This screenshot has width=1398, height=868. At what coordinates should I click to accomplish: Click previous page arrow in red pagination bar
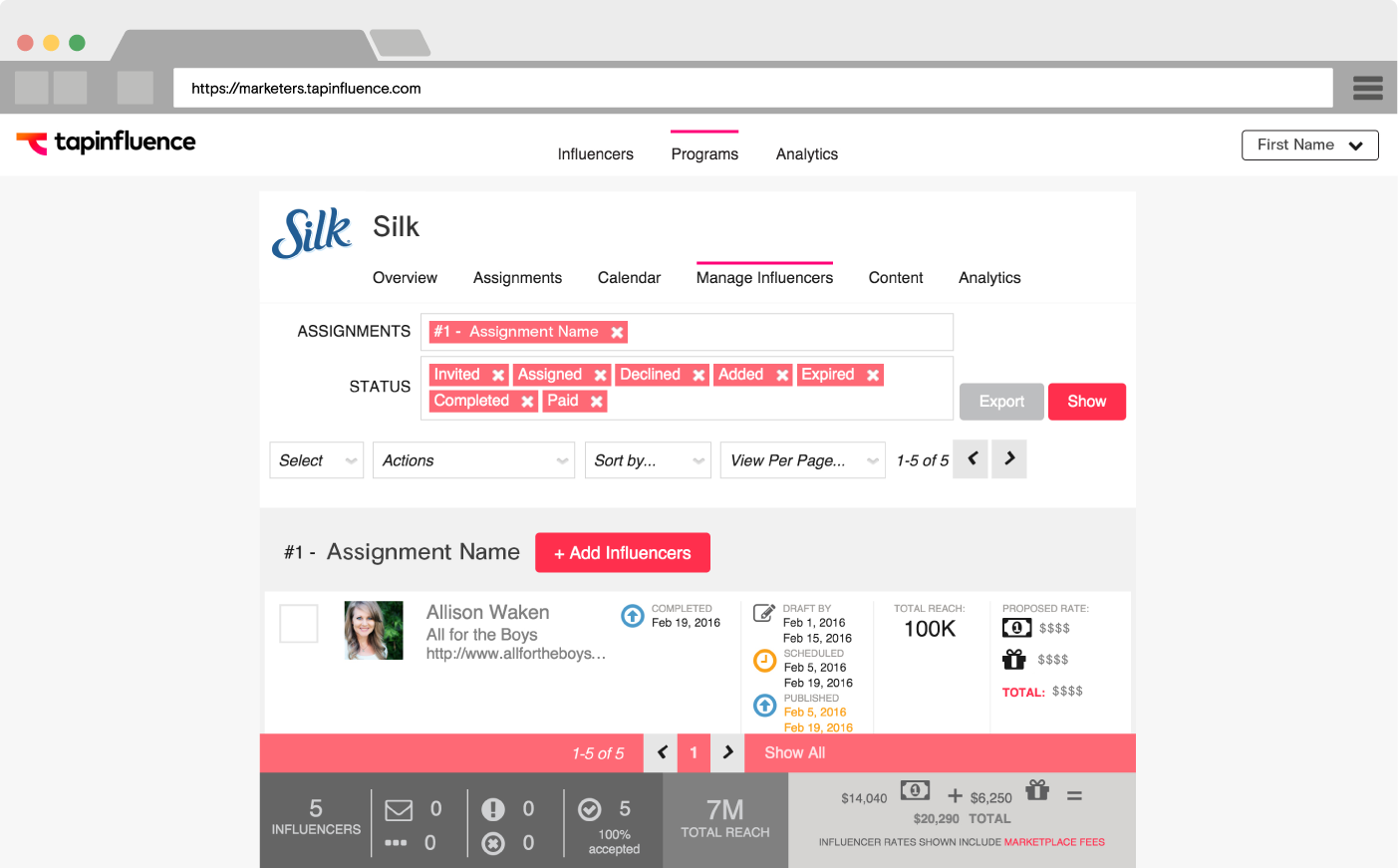click(x=662, y=752)
